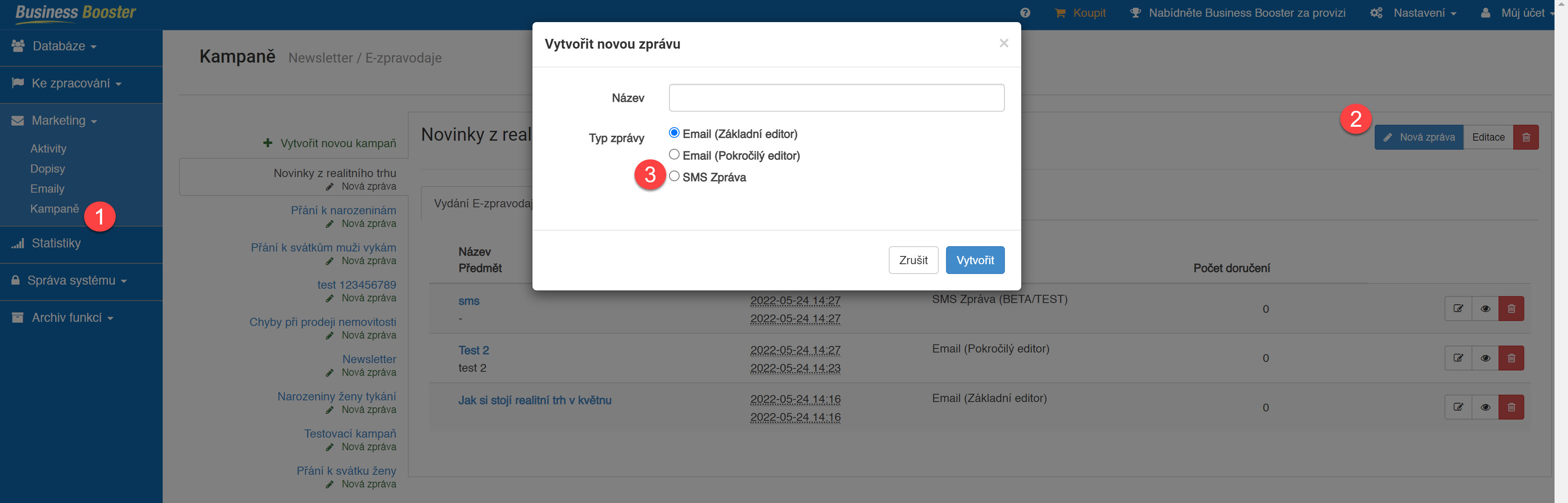Delete the Test 2 message via trash icon
Screen dimensions: 1568x503
[1511, 358]
